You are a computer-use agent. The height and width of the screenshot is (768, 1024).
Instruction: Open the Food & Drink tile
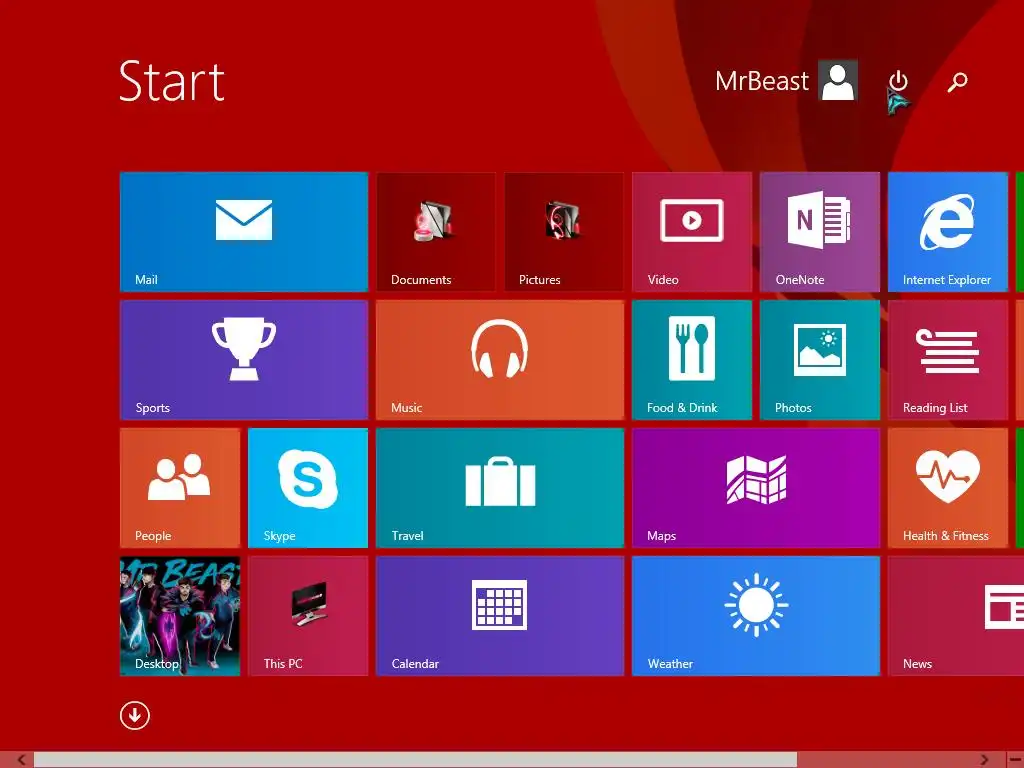click(692, 360)
